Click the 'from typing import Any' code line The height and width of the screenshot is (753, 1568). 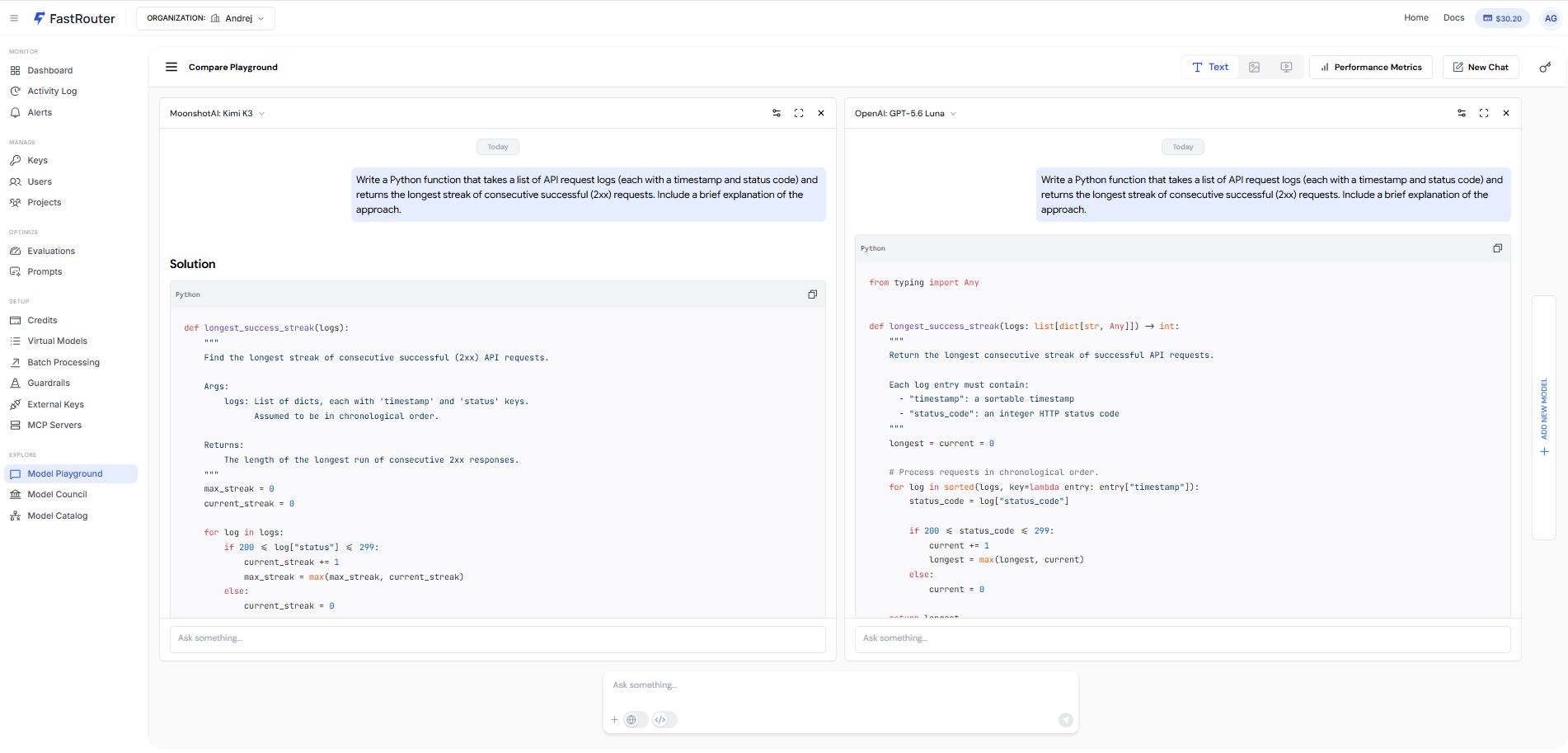coord(924,283)
